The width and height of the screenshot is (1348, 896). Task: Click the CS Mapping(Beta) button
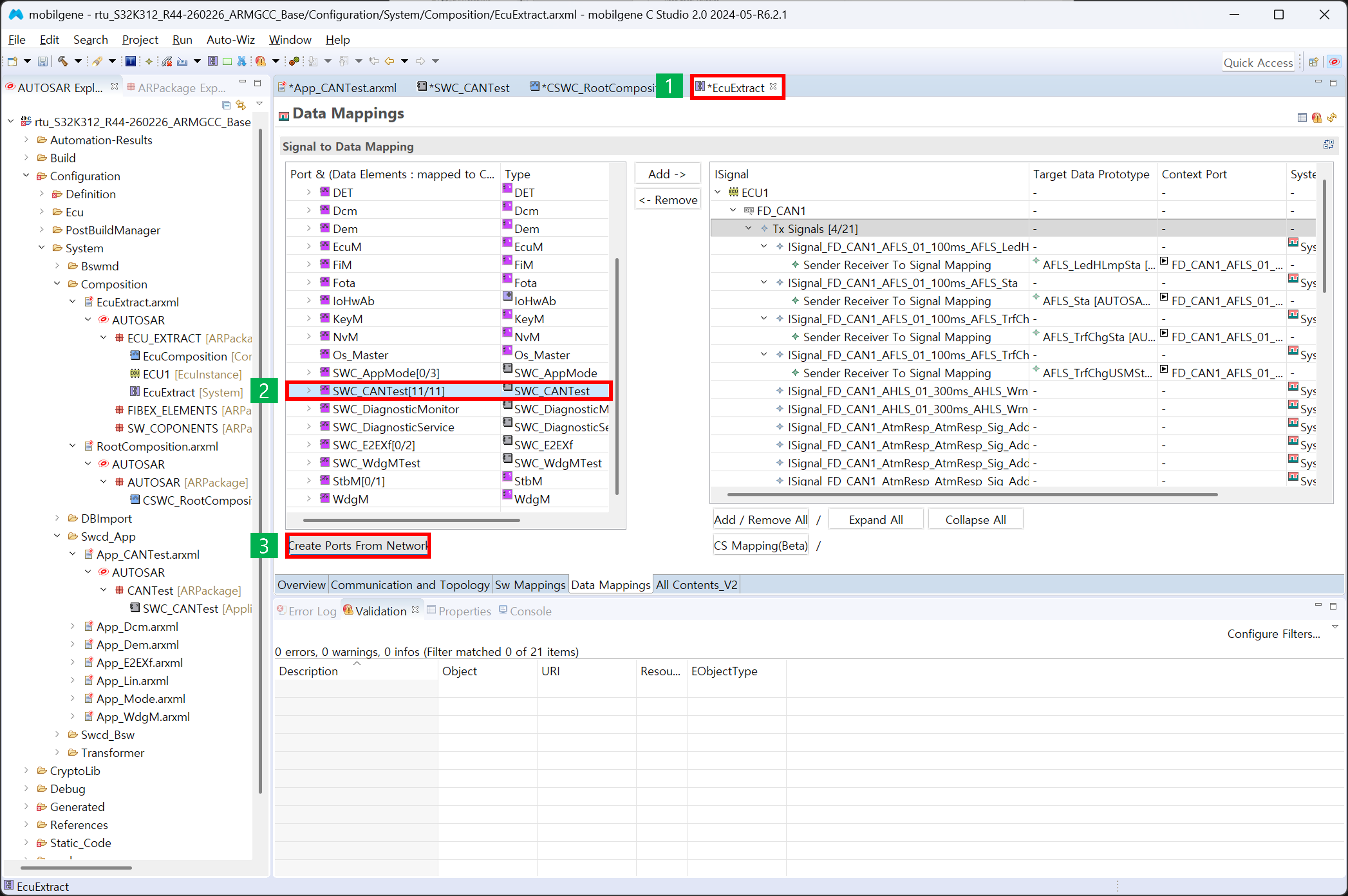(x=760, y=545)
